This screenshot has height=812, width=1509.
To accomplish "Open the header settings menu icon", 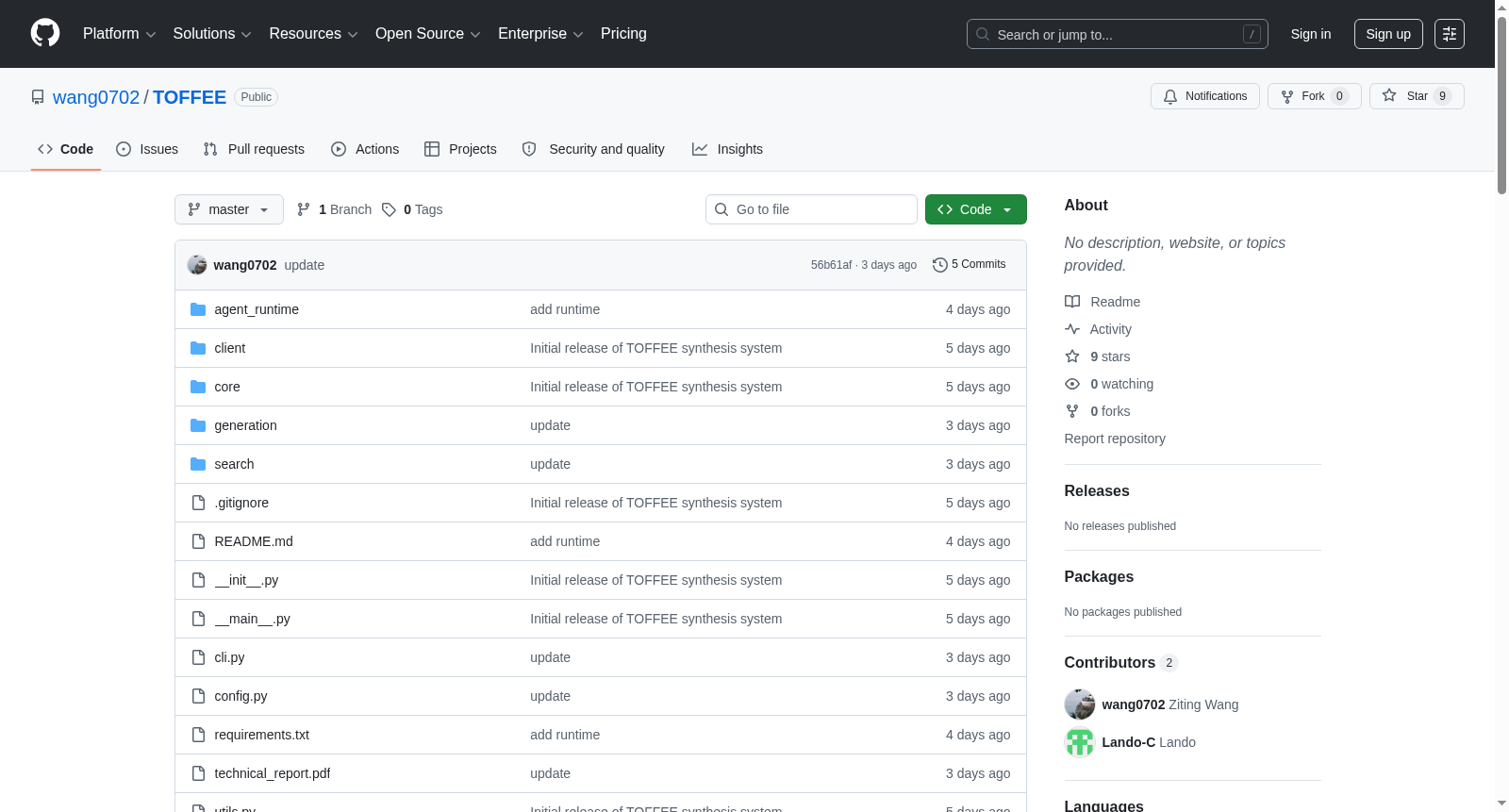I will tap(1450, 34).
